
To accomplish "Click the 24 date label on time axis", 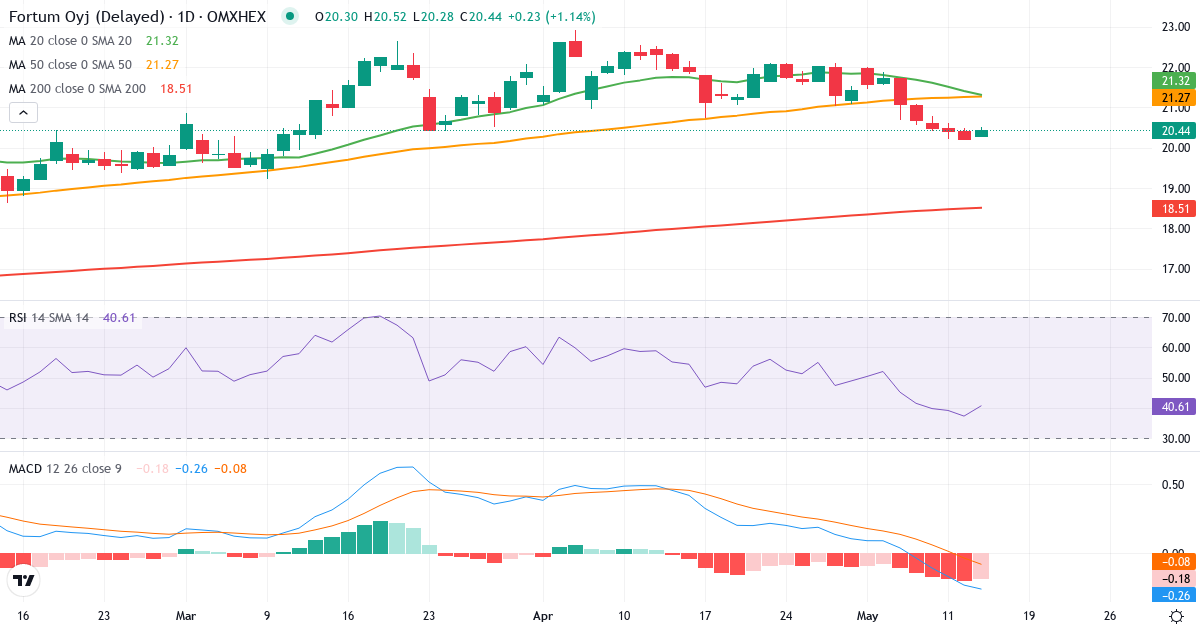I will pyautogui.click(x=786, y=616).
